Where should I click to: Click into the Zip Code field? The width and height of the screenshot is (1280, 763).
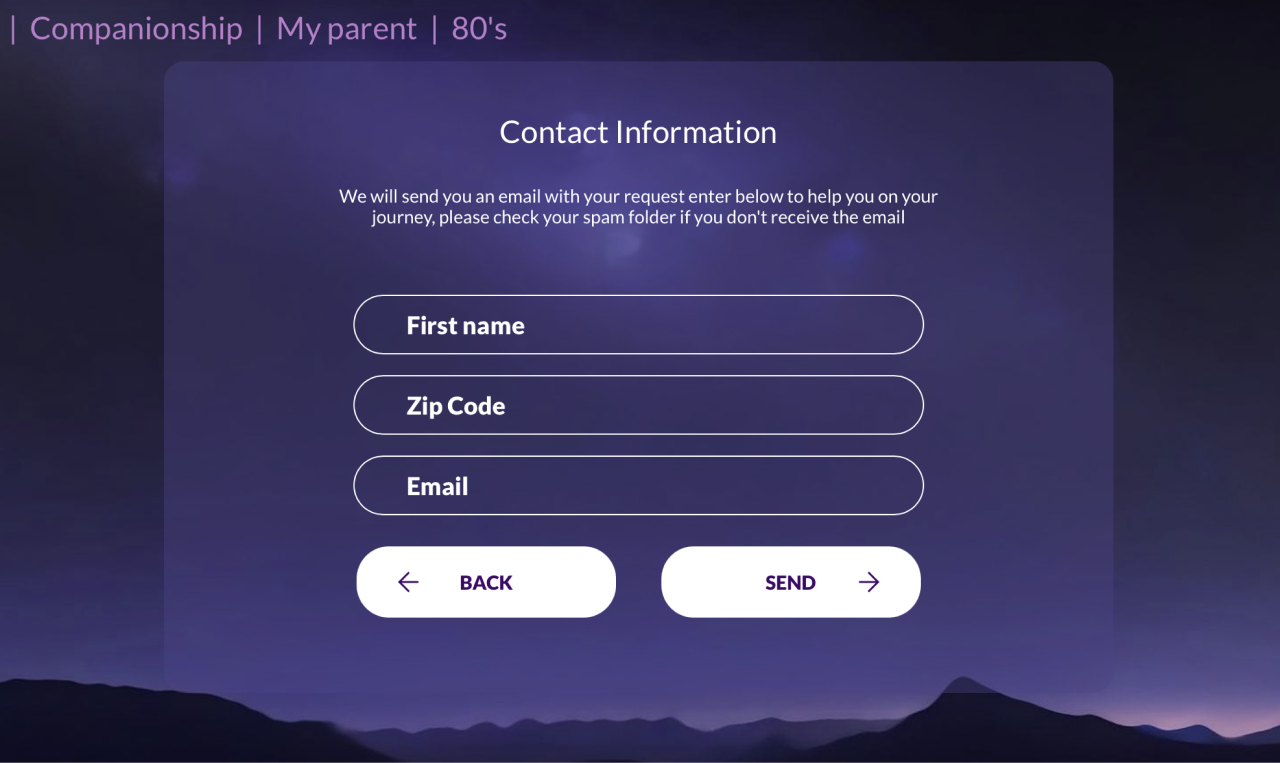[638, 405]
